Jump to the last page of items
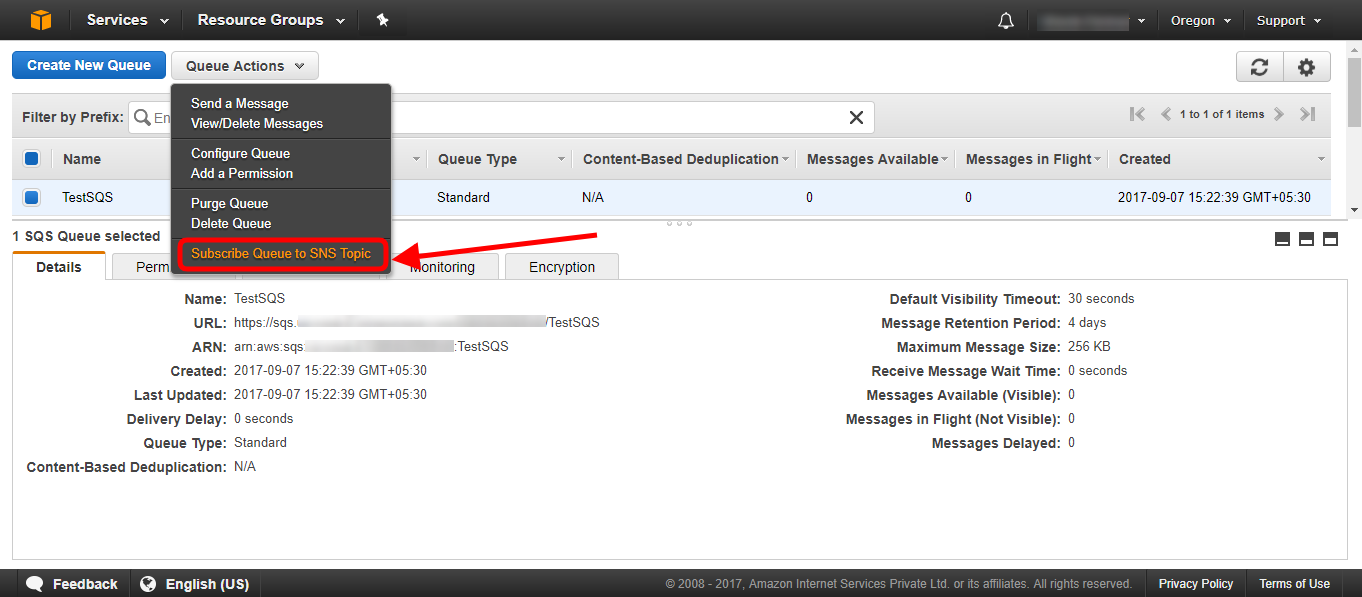 coord(1307,115)
